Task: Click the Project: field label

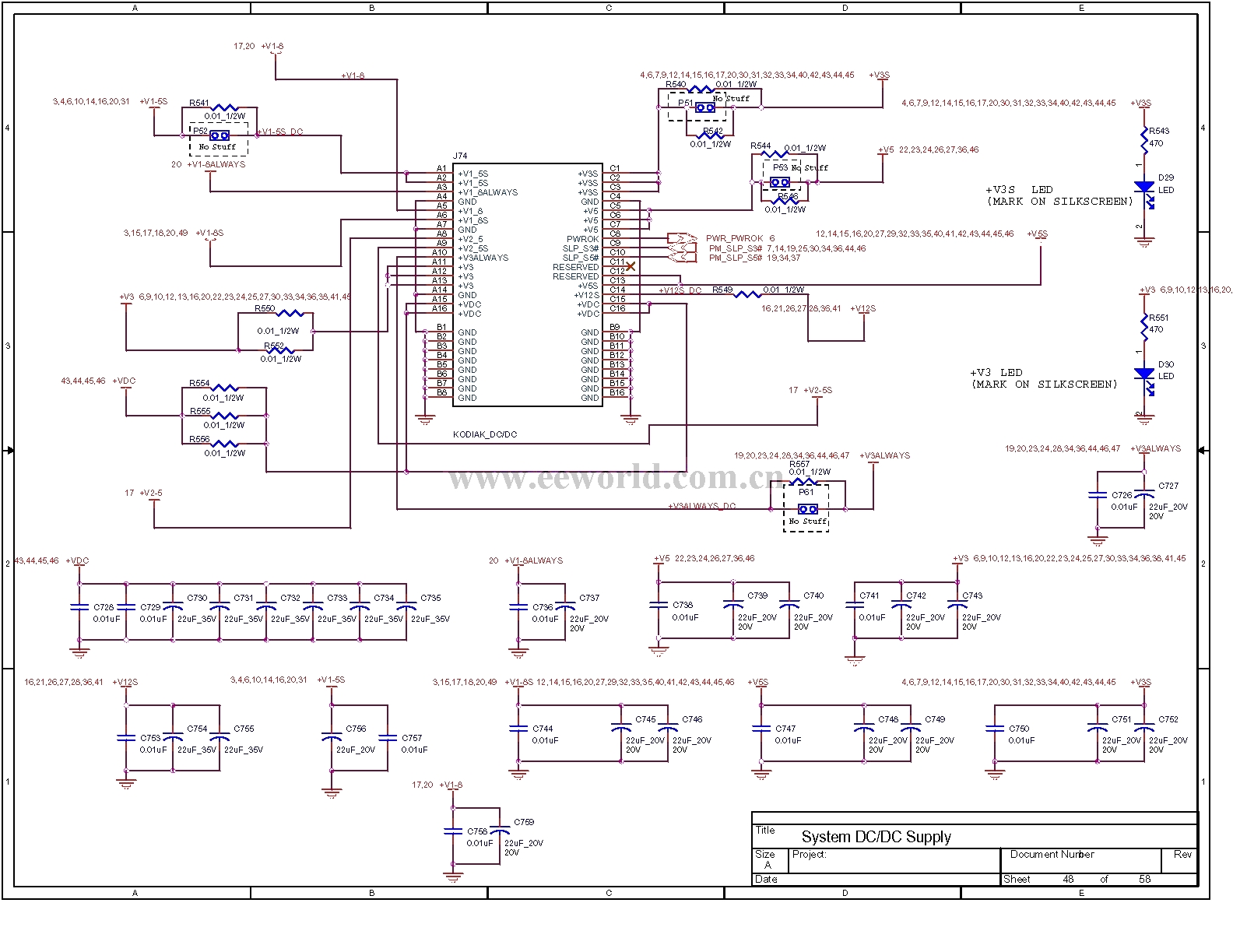Action: [x=809, y=854]
